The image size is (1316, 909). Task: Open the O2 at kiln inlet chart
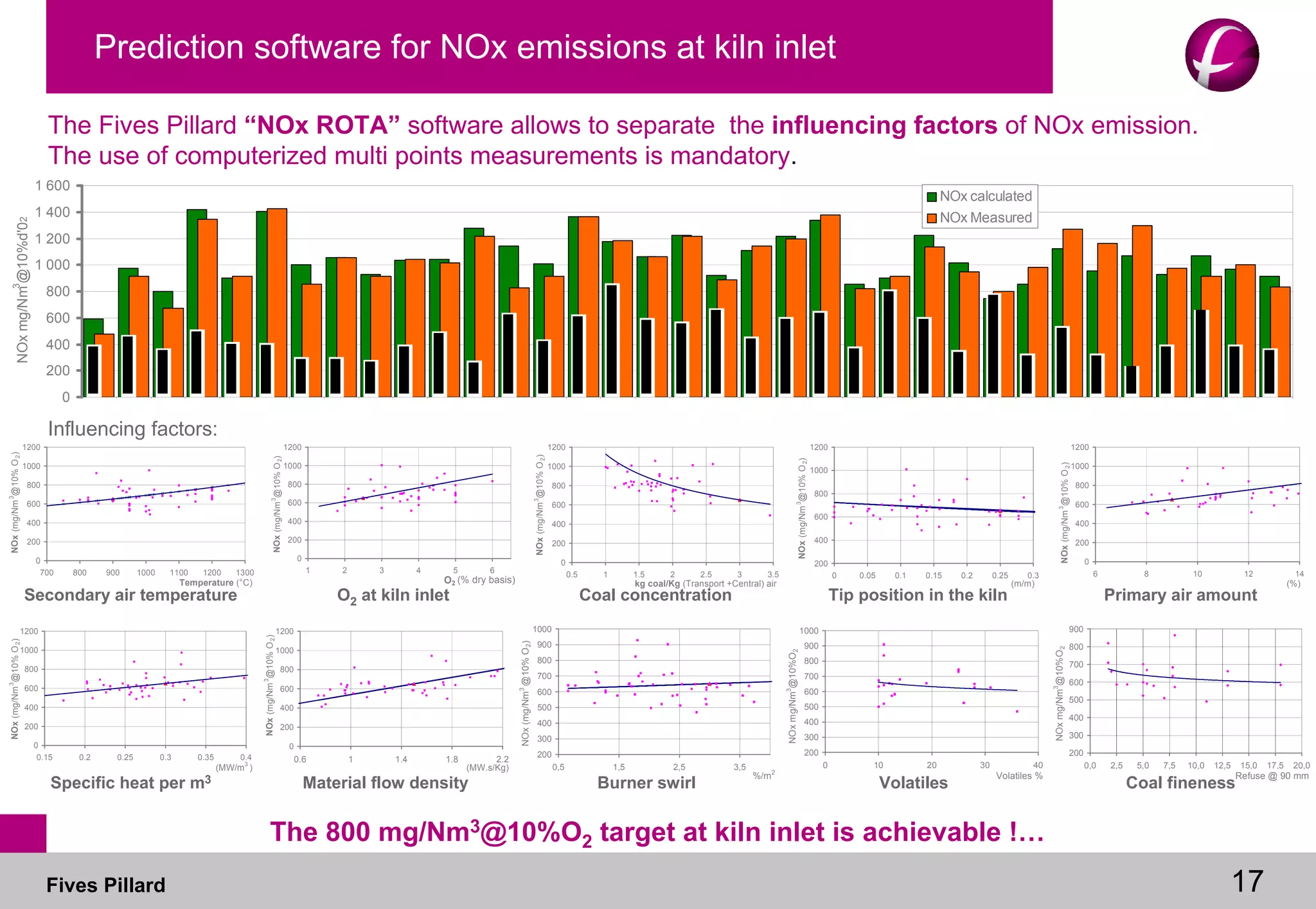pos(408,503)
